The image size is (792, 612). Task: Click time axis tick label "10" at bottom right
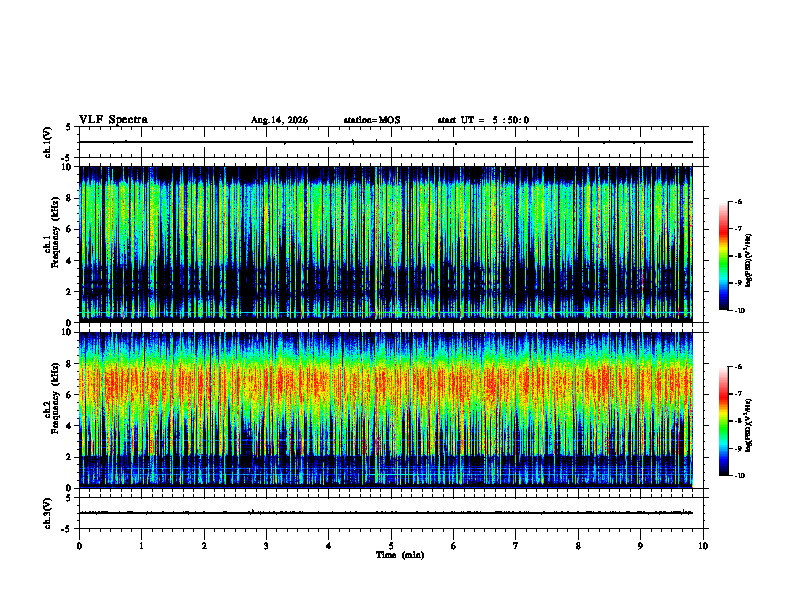(703, 546)
